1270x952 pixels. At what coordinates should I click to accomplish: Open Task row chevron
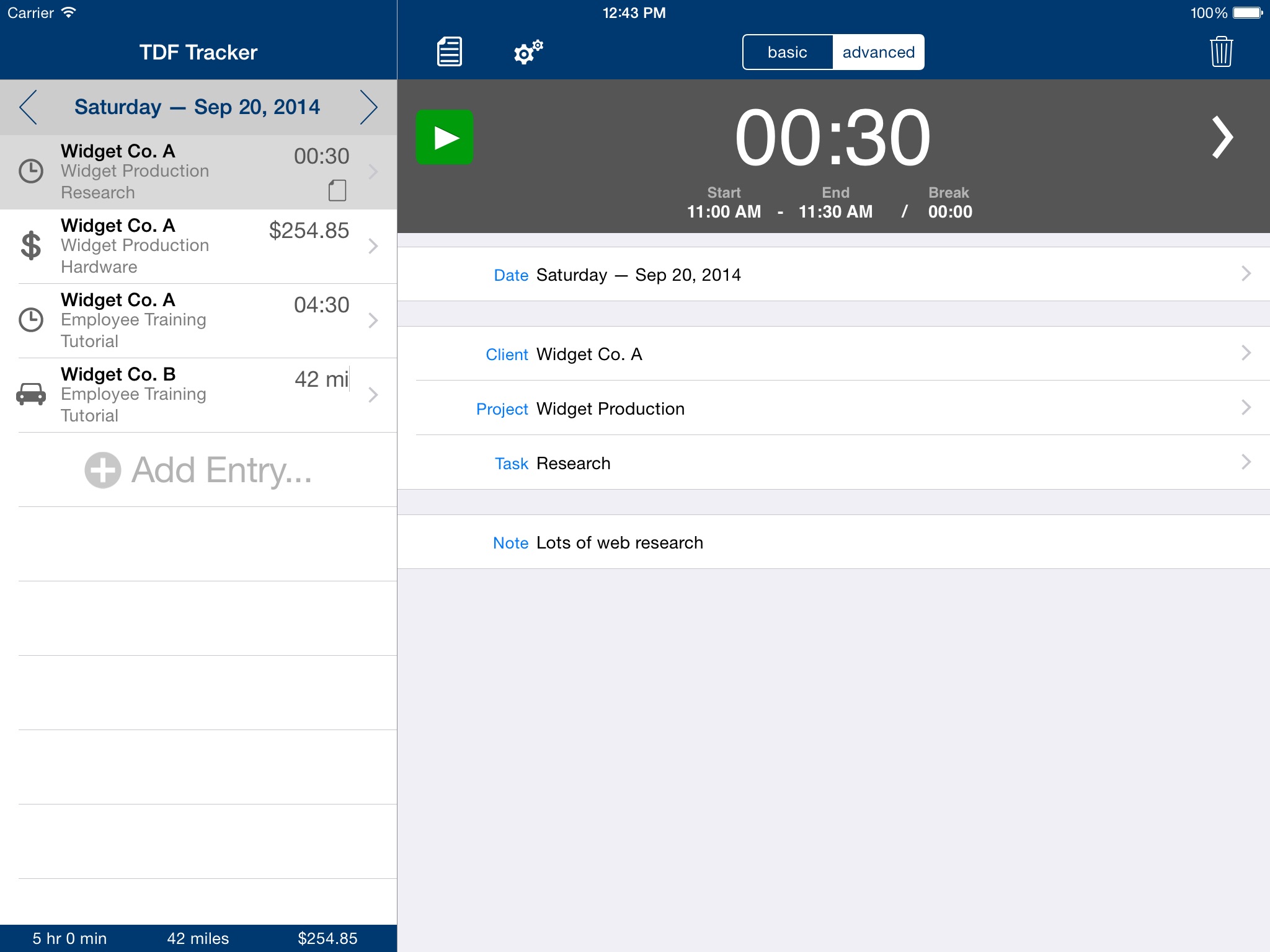pos(1246,462)
